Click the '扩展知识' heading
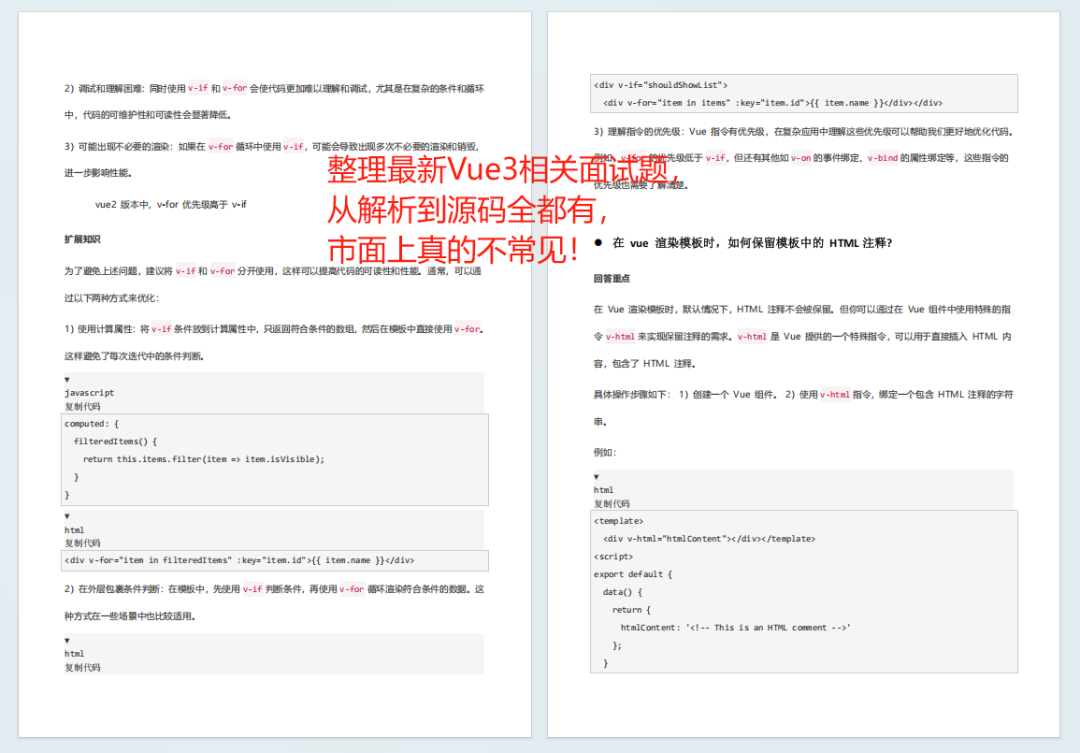This screenshot has width=1080, height=753. 83,240
